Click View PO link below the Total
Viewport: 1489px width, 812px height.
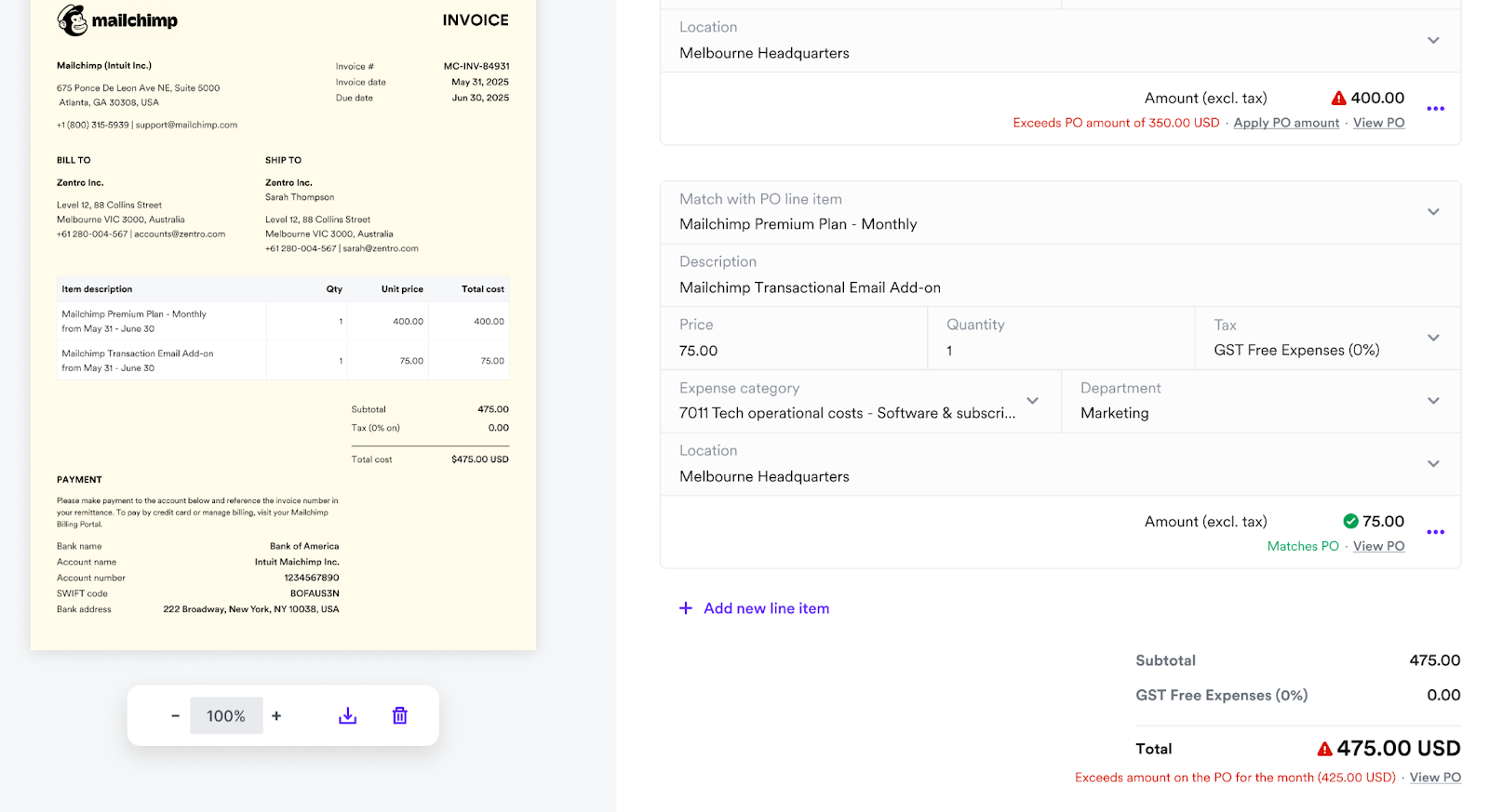1434,778
